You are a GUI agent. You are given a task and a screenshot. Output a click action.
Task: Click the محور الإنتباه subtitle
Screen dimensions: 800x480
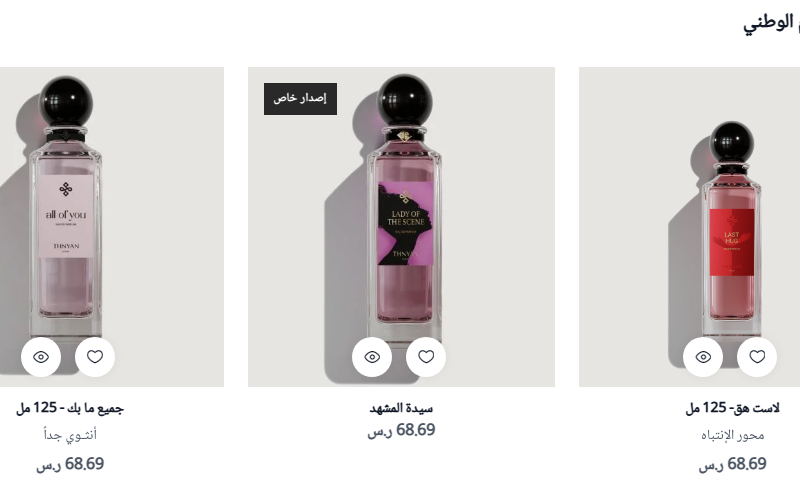point(732,435)
